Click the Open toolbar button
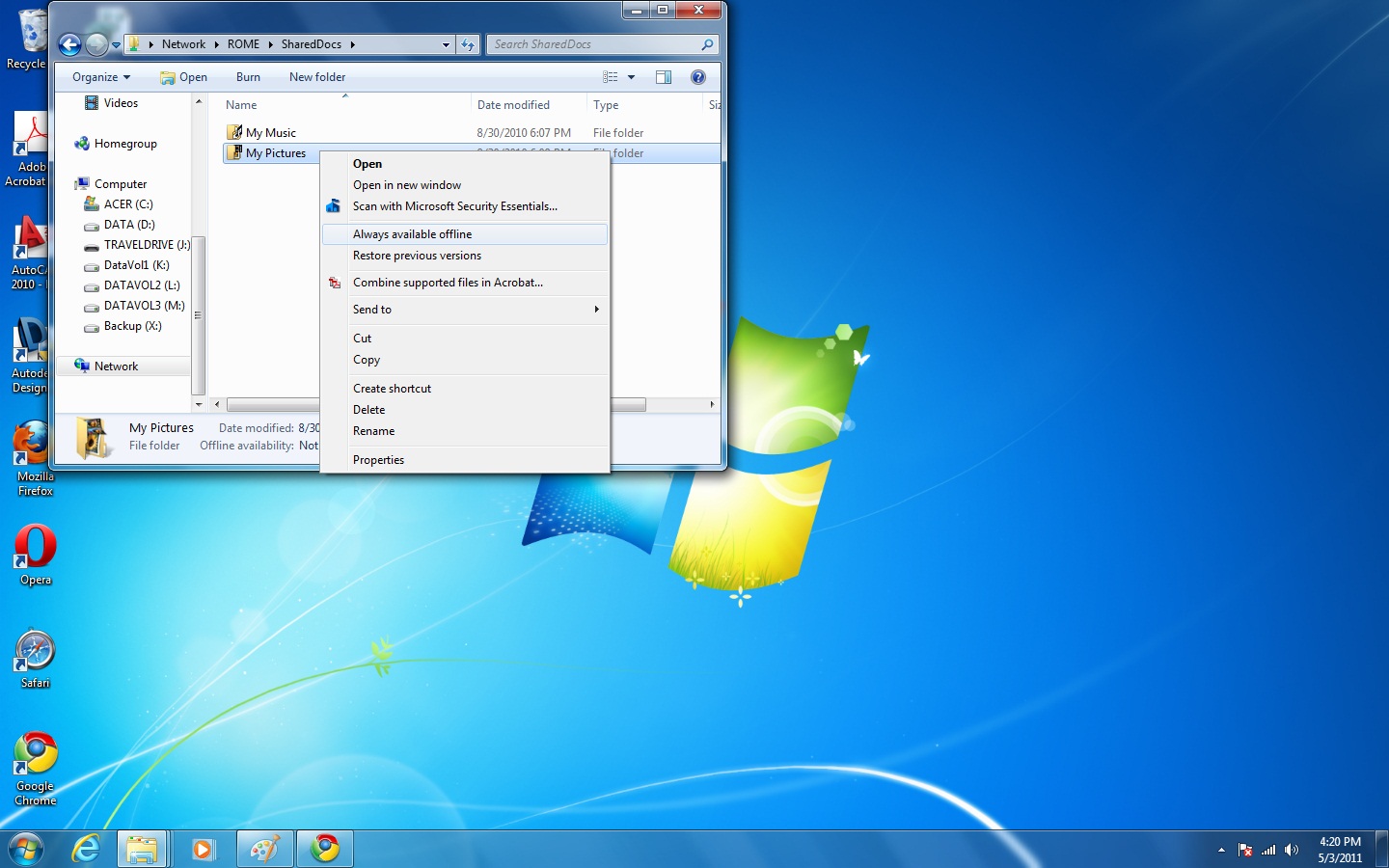 pos(183,77)
